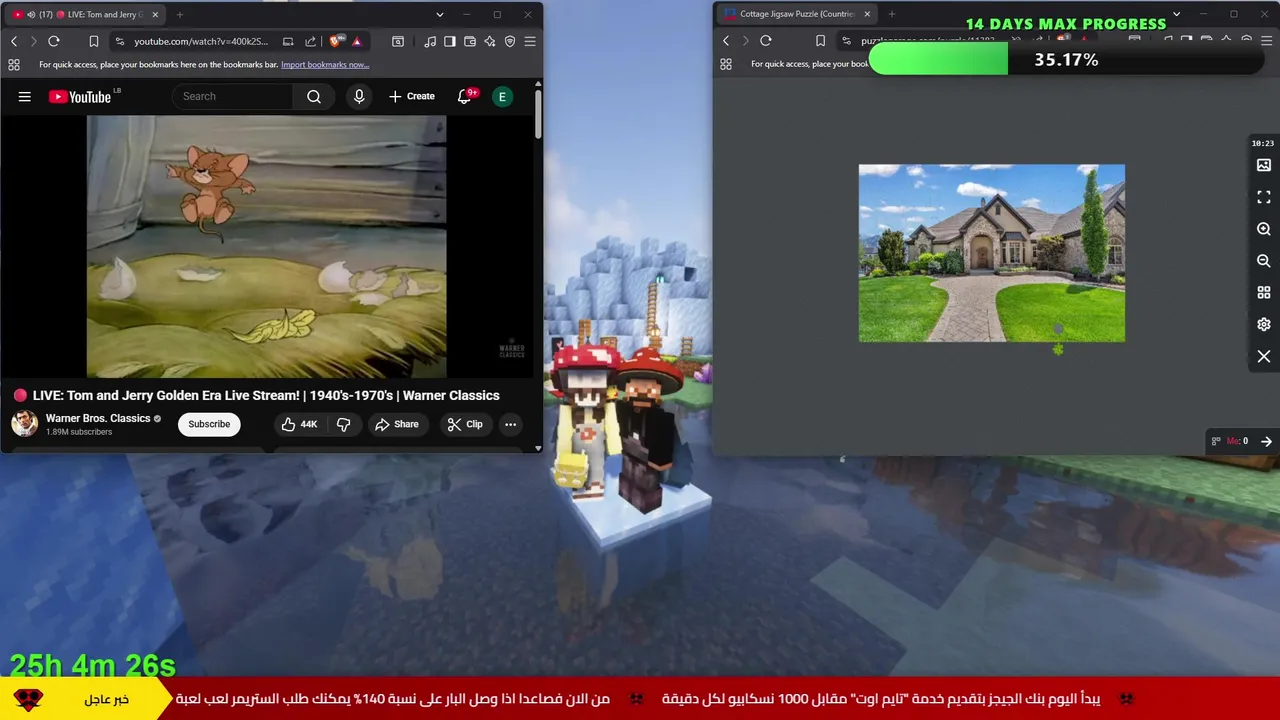Zoom out on the jigsaw puzzle

[x=1264, y=261]
